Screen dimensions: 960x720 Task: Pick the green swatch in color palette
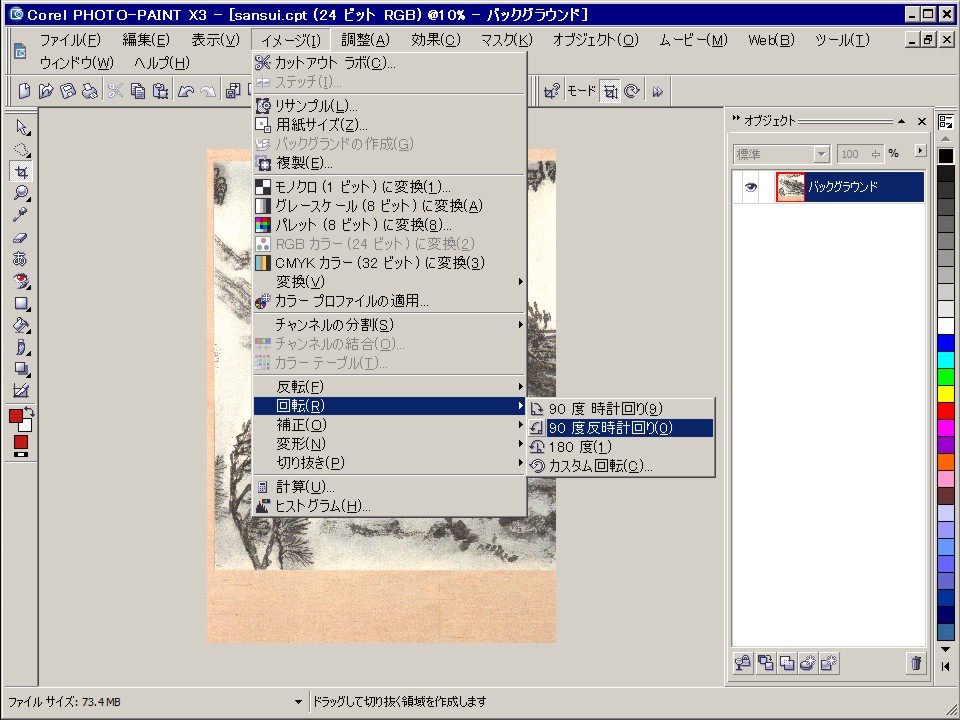[945, 377]
